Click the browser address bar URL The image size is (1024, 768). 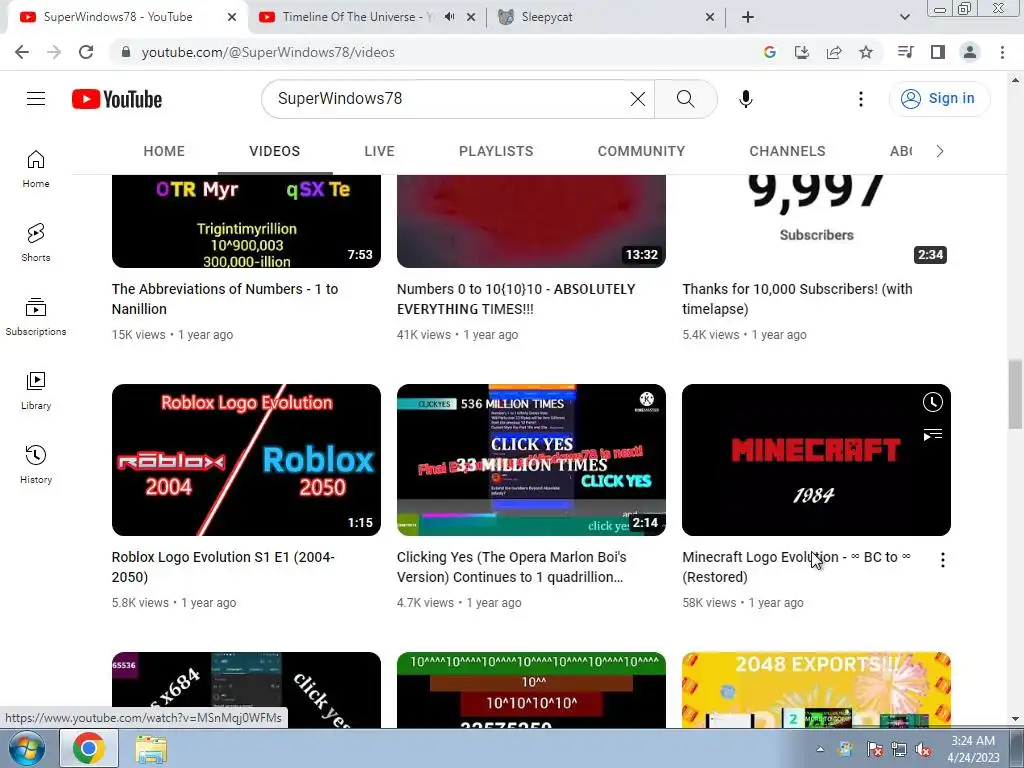(268, 52)
